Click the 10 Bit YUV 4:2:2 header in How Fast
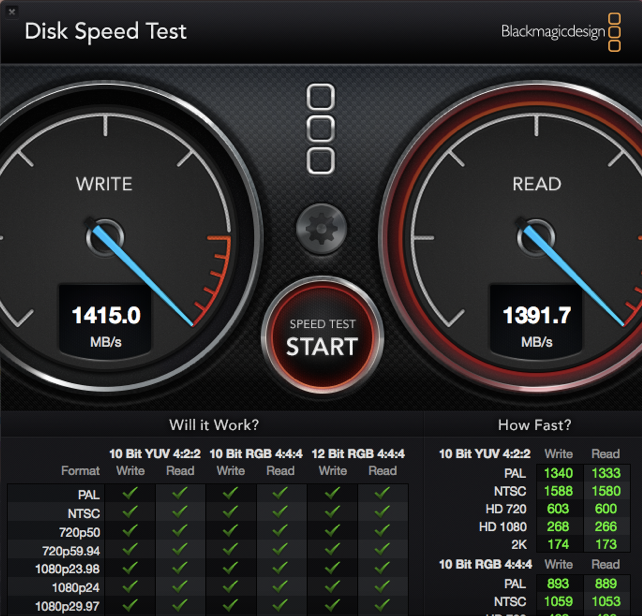 click(484, 454)
